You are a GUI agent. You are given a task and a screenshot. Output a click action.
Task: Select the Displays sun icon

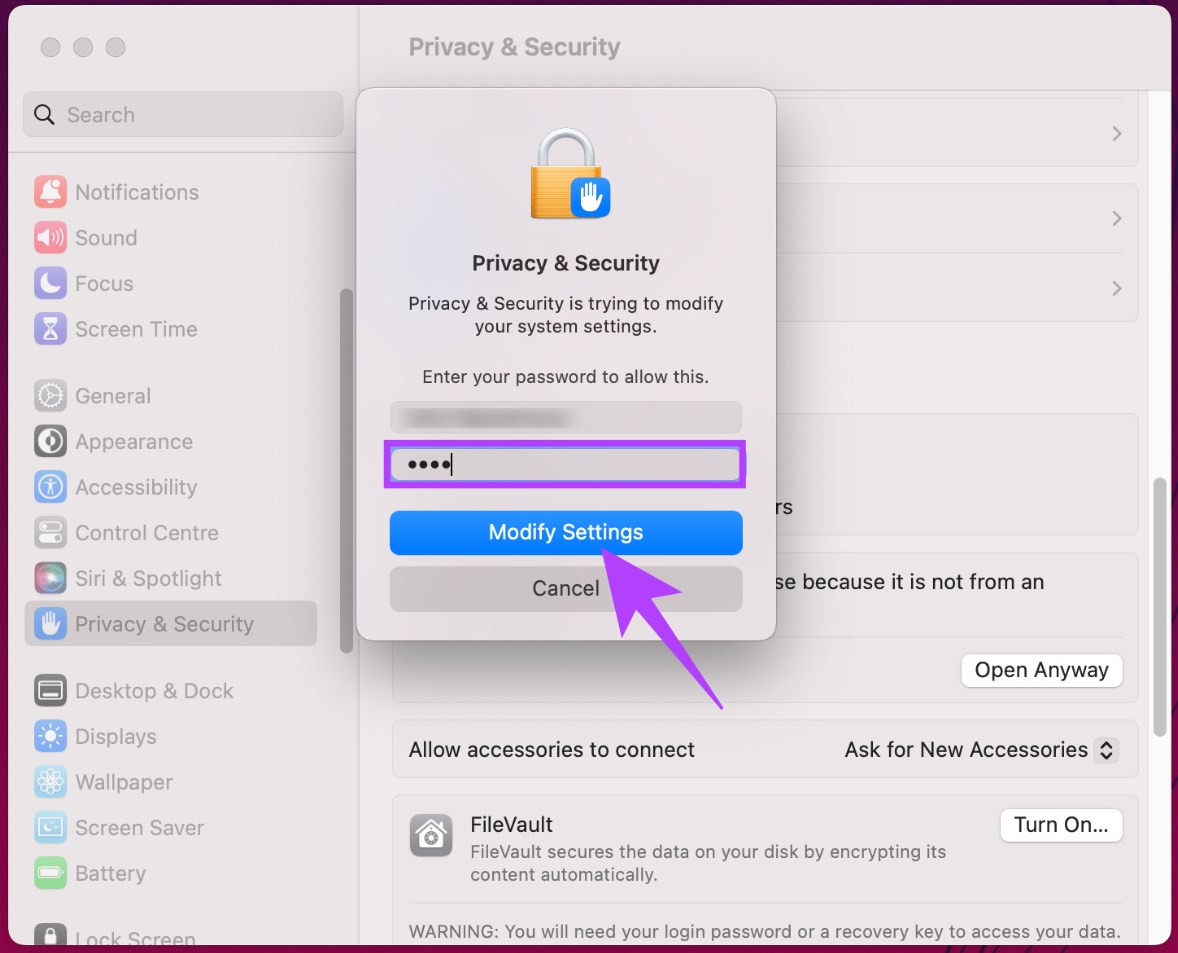coord(50,737)
